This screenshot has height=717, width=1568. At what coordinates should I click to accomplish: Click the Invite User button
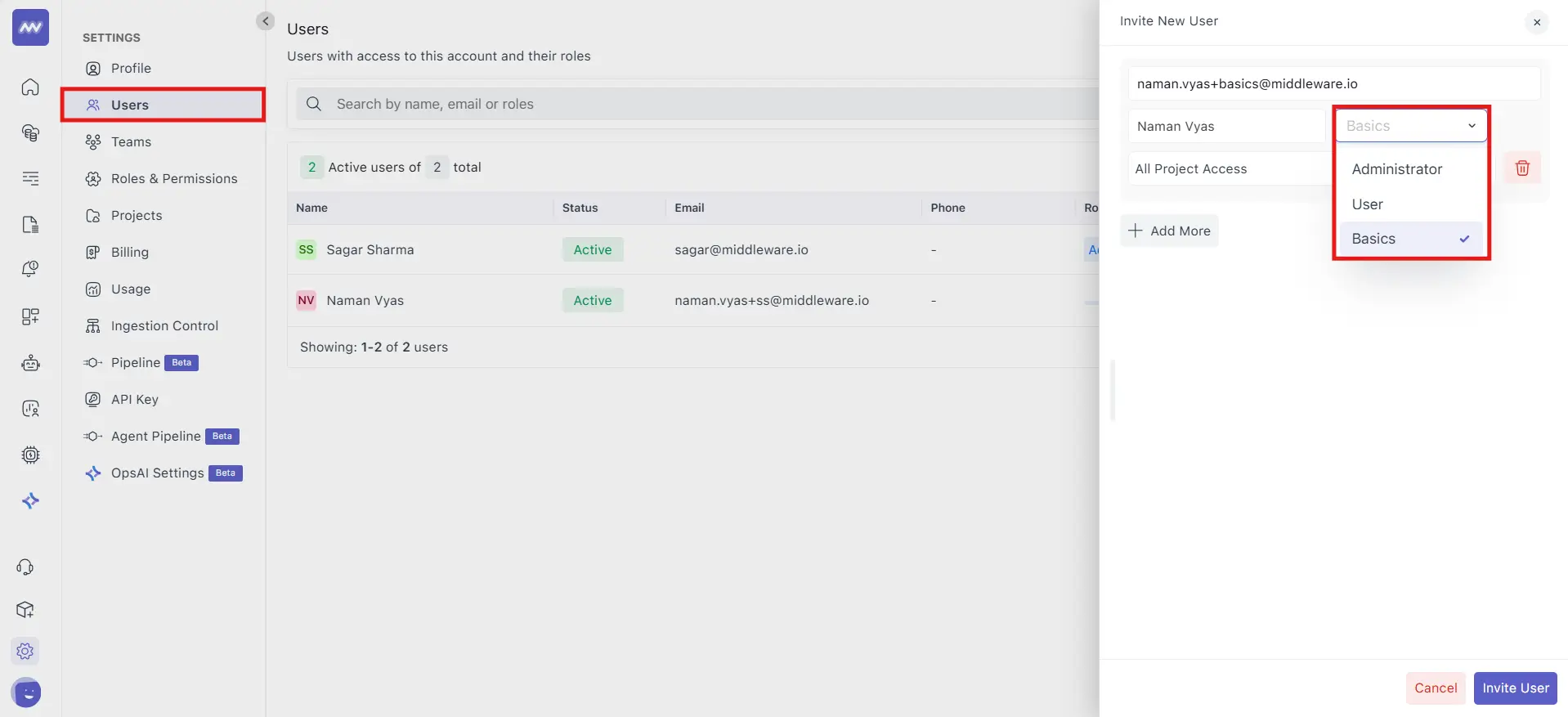point(1515,688)
